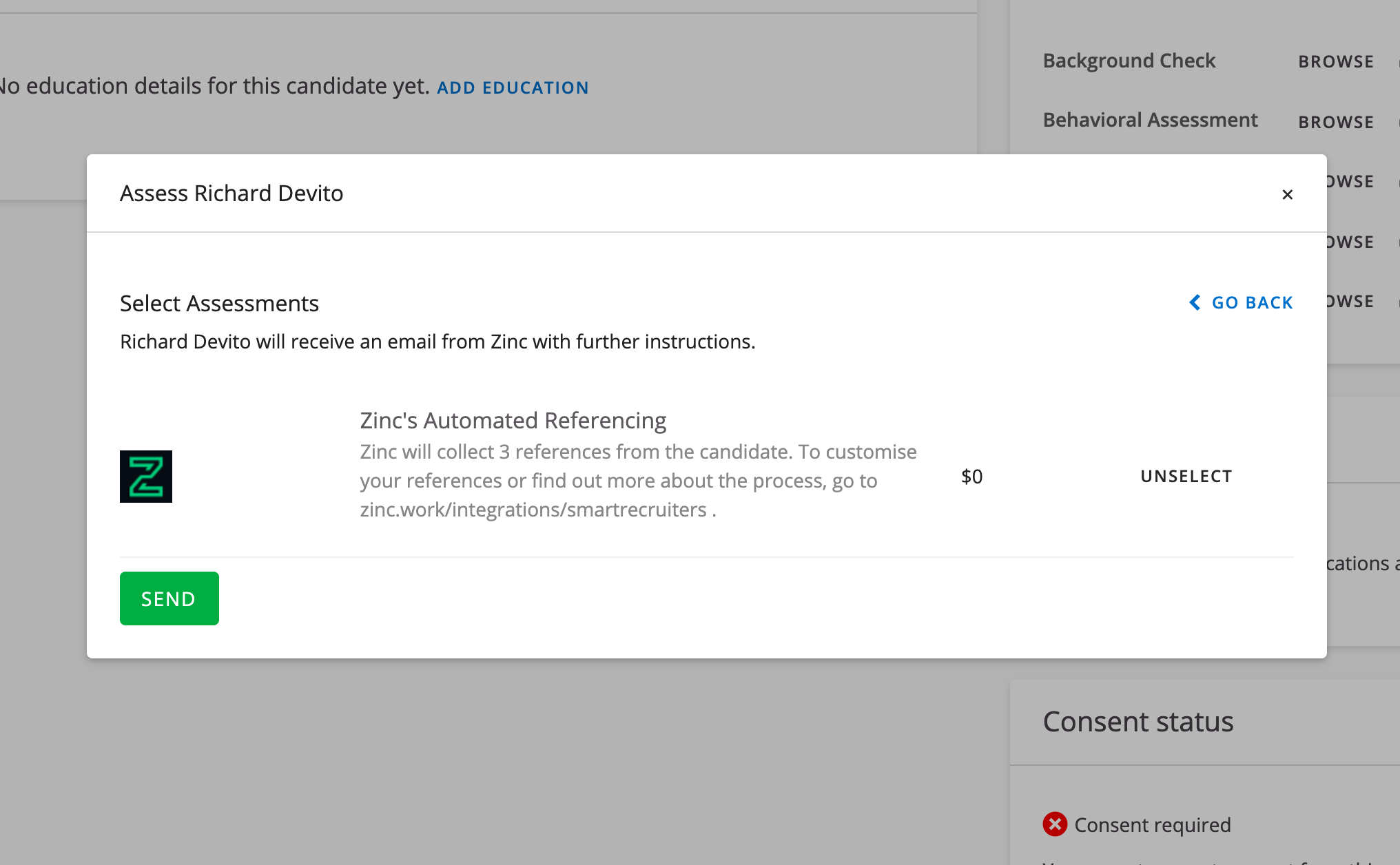Click the Behavioral Assessment label

click(1150, 120)
